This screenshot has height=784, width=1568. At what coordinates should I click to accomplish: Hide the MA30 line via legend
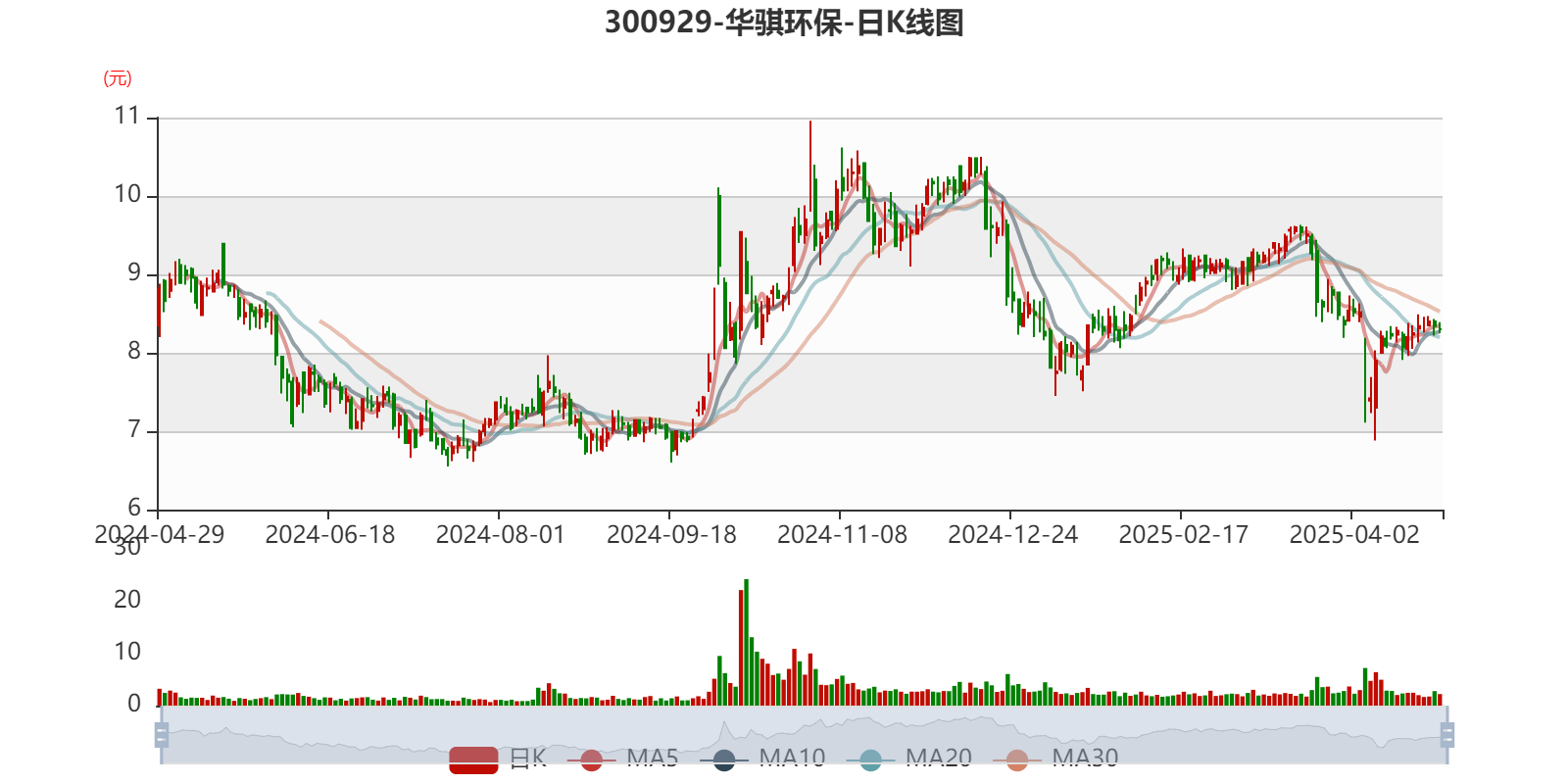point(1055,759)
